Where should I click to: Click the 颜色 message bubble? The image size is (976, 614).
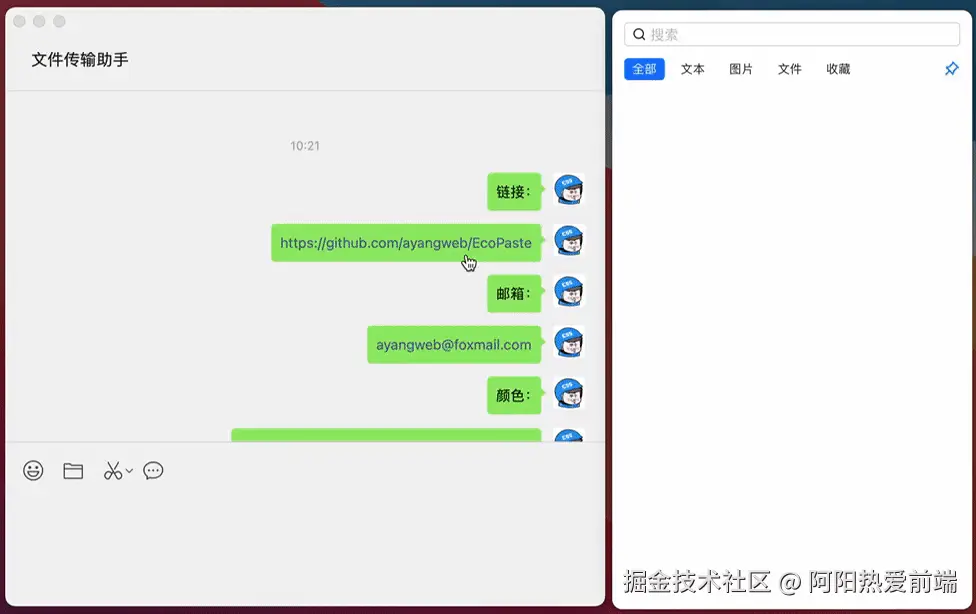pos(513,394)
